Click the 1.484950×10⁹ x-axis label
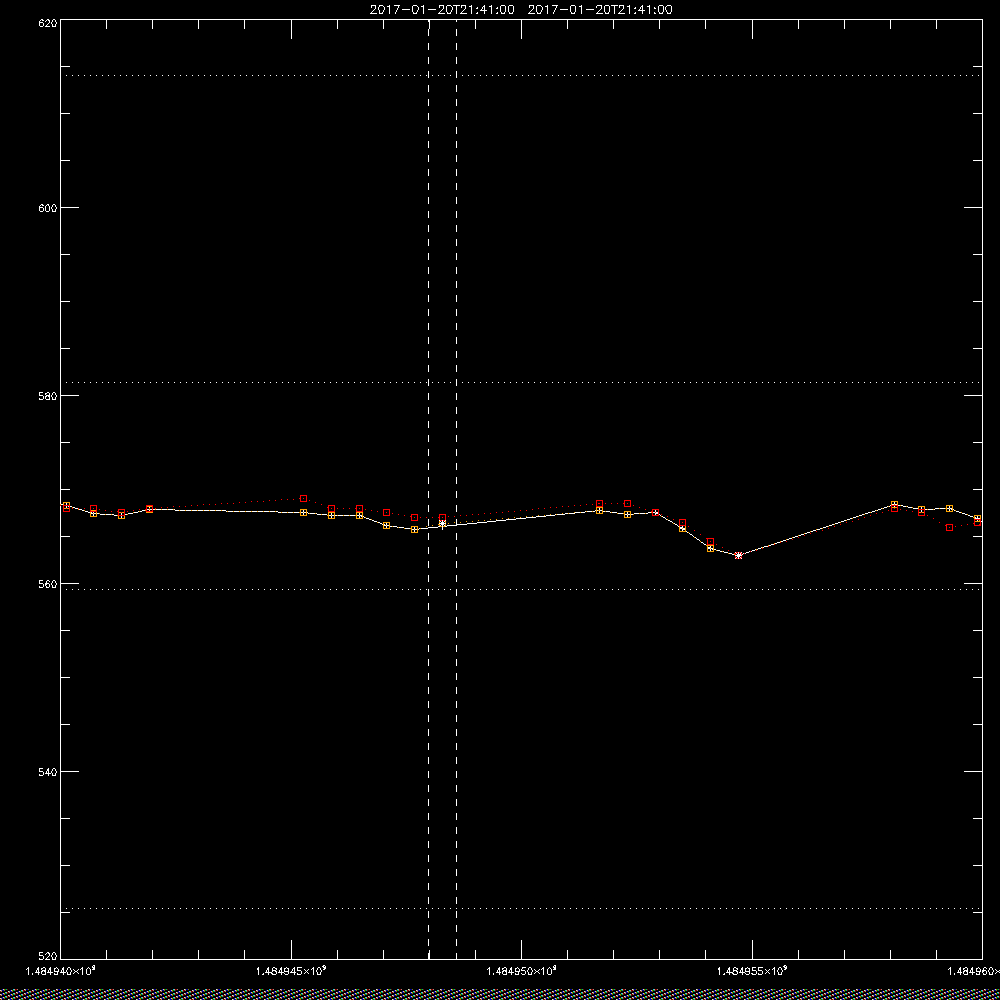This screenshot has height=1000, width=1000. (522, 971)
